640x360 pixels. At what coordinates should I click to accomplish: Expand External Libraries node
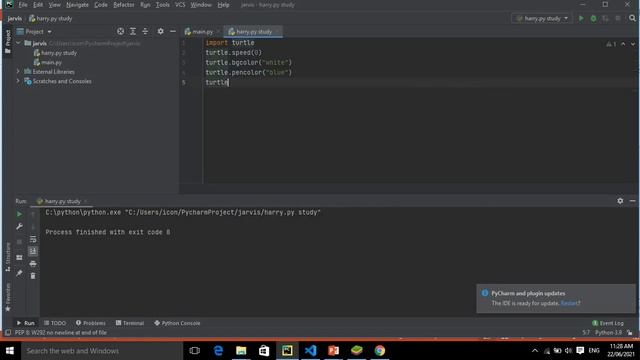(x=18, y=71)
